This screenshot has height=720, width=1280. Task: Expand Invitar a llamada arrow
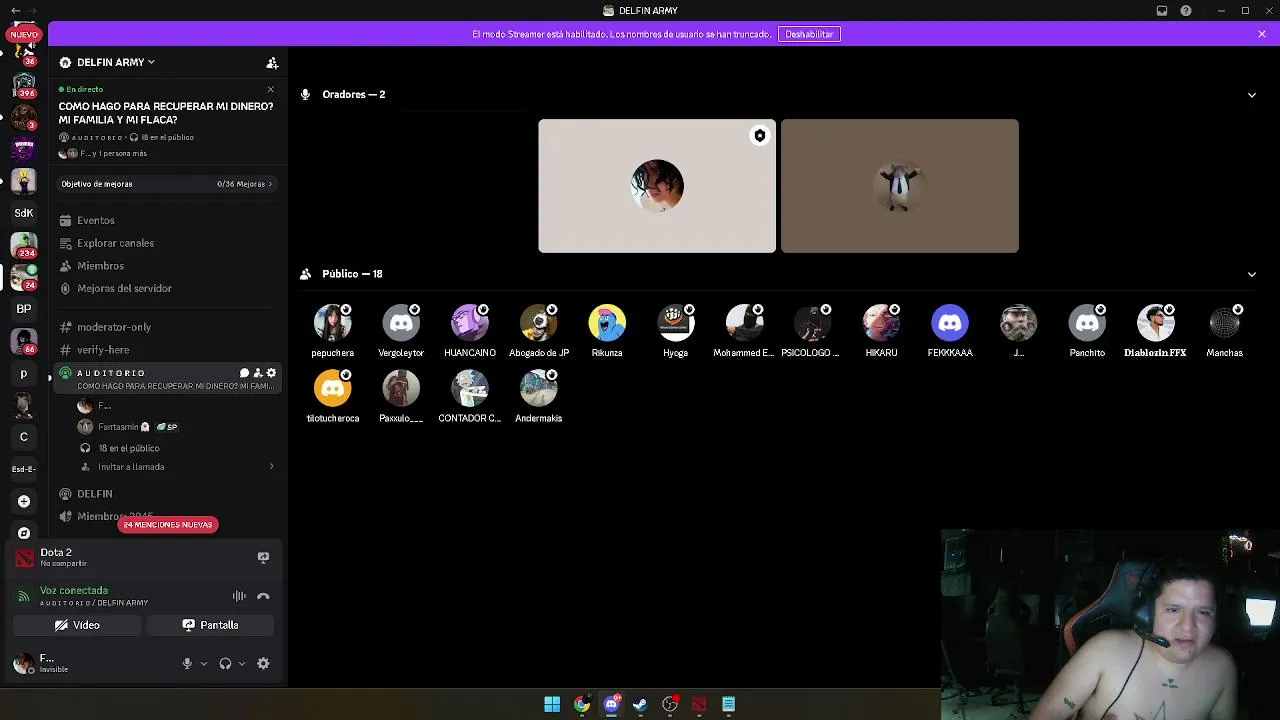[271, 467]
